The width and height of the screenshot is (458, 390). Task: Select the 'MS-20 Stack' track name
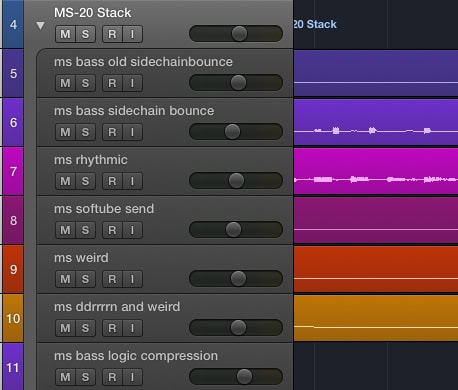pyautogui.click(x=93, y=13)
